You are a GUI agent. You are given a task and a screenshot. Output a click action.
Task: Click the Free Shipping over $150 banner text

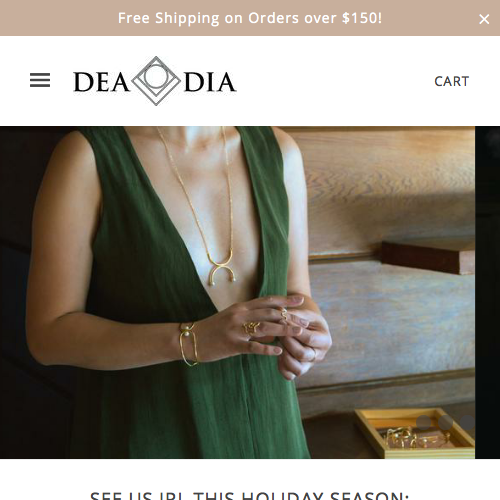250,18
